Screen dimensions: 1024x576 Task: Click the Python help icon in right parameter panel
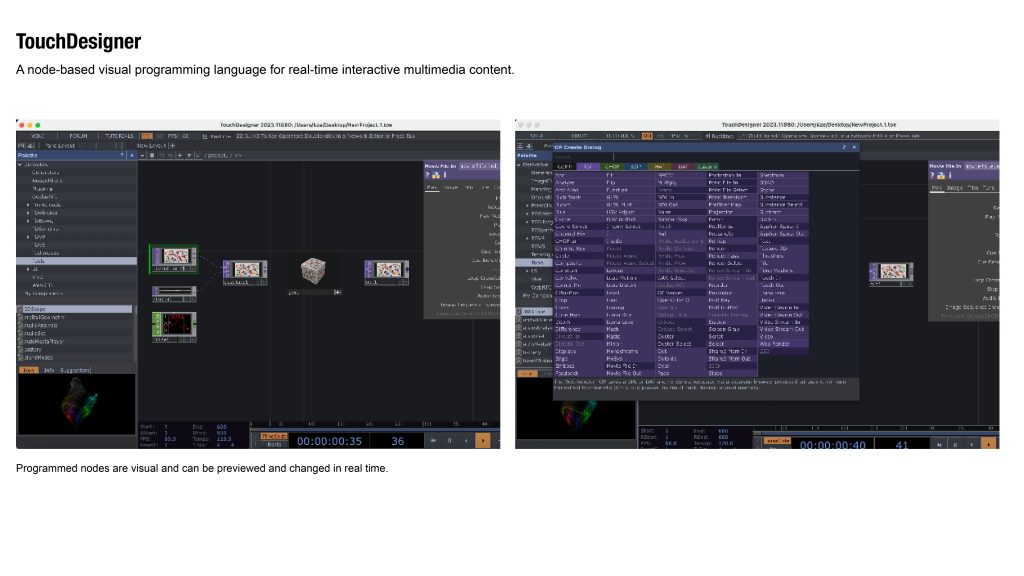coord(941,175)
